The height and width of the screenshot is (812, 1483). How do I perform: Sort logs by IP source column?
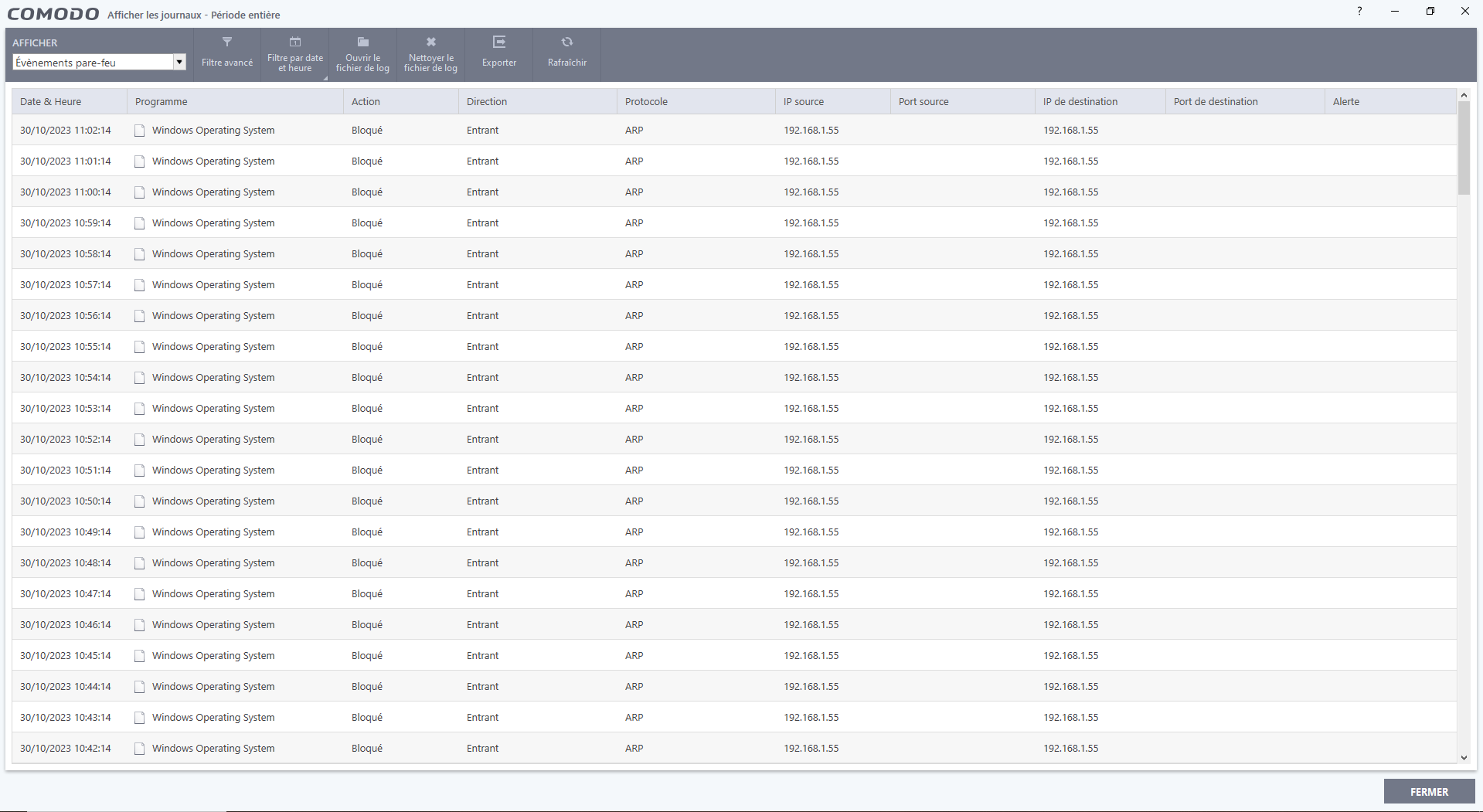click(804, 101)
